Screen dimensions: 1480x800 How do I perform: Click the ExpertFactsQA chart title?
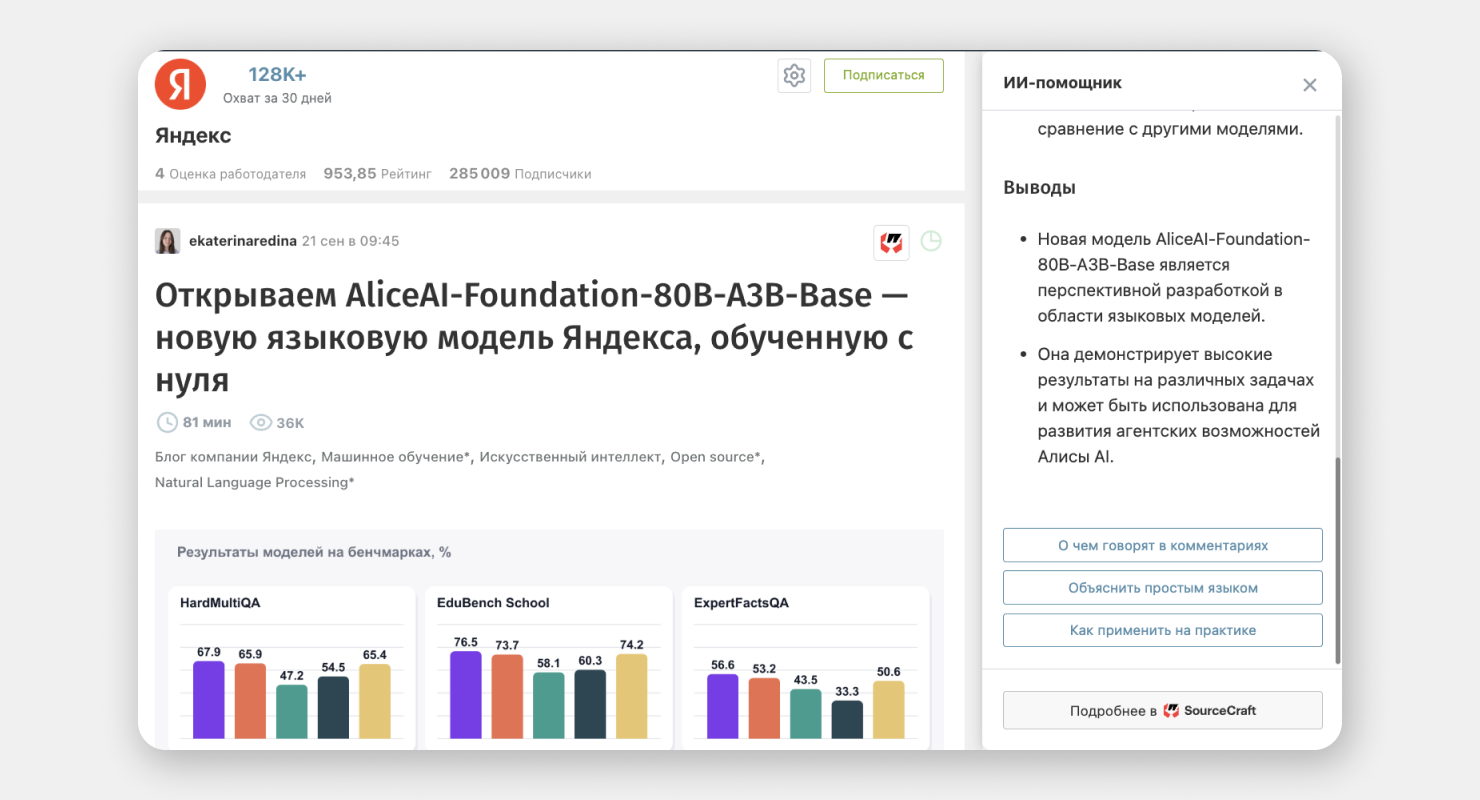coord(741,603)
